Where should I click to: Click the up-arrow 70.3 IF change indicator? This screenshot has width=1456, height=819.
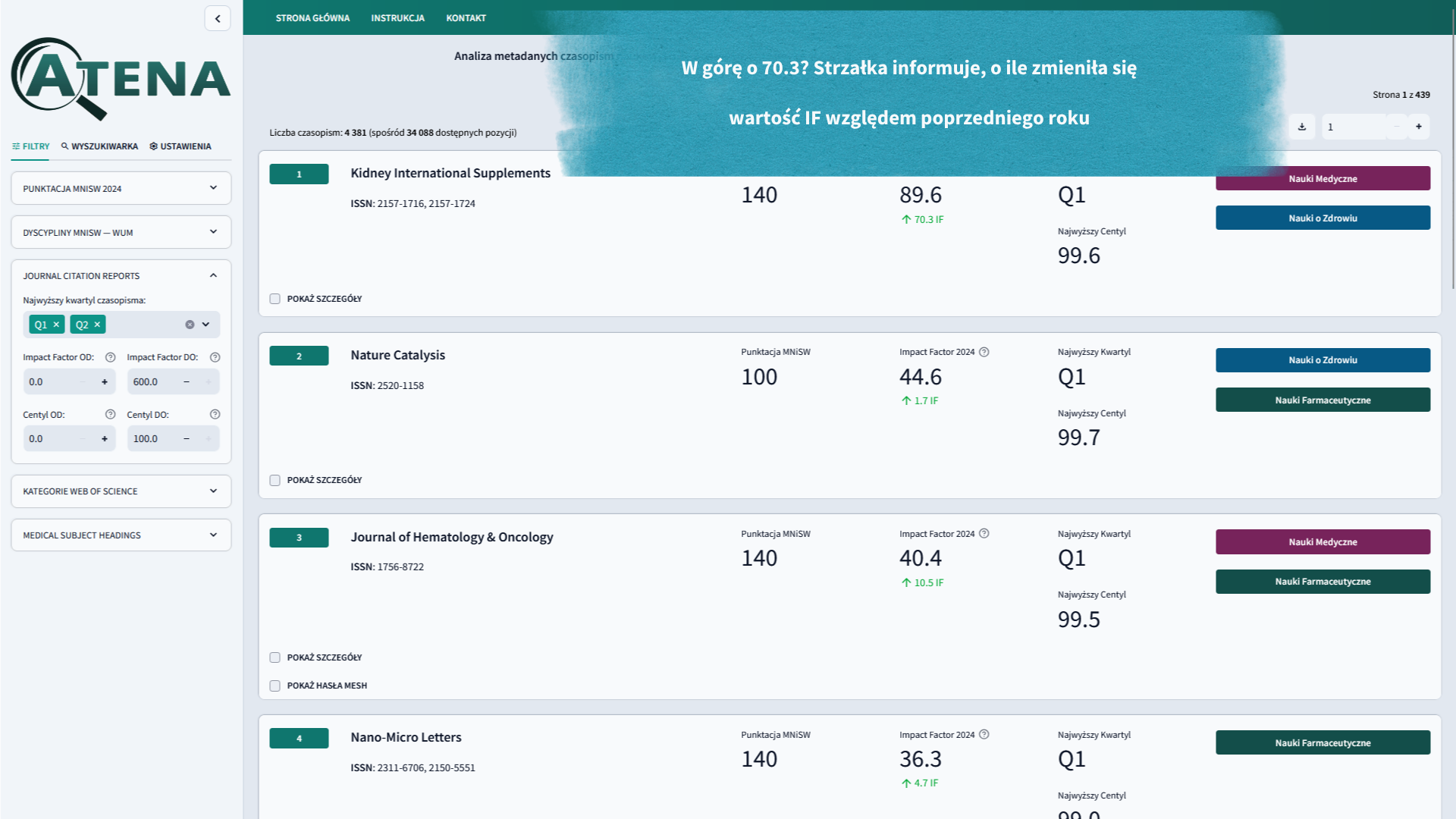click(922, 219)
